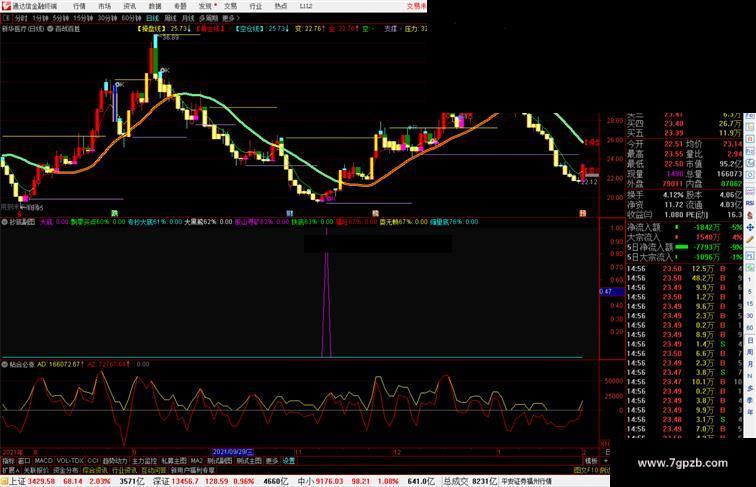Click the red money-bag icon
Image resolution: width=756 pixels, height=487 pixels.
click(750, 215)
